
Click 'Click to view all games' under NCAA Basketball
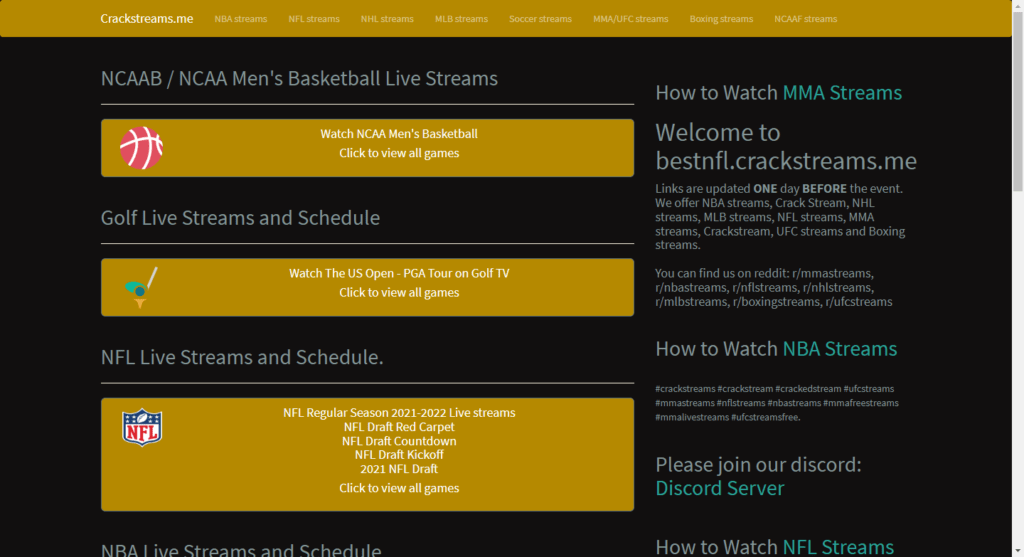(x=399, y=153)
